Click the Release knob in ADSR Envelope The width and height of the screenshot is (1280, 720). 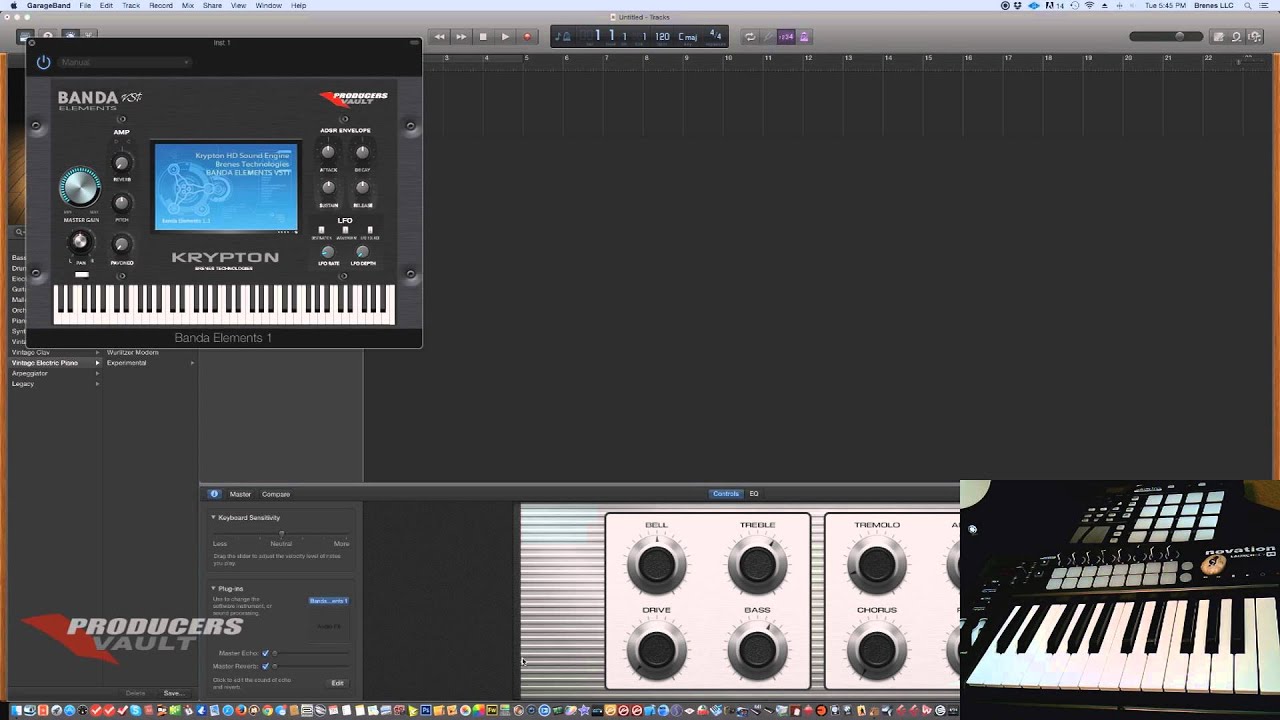(x=362, y=188)
